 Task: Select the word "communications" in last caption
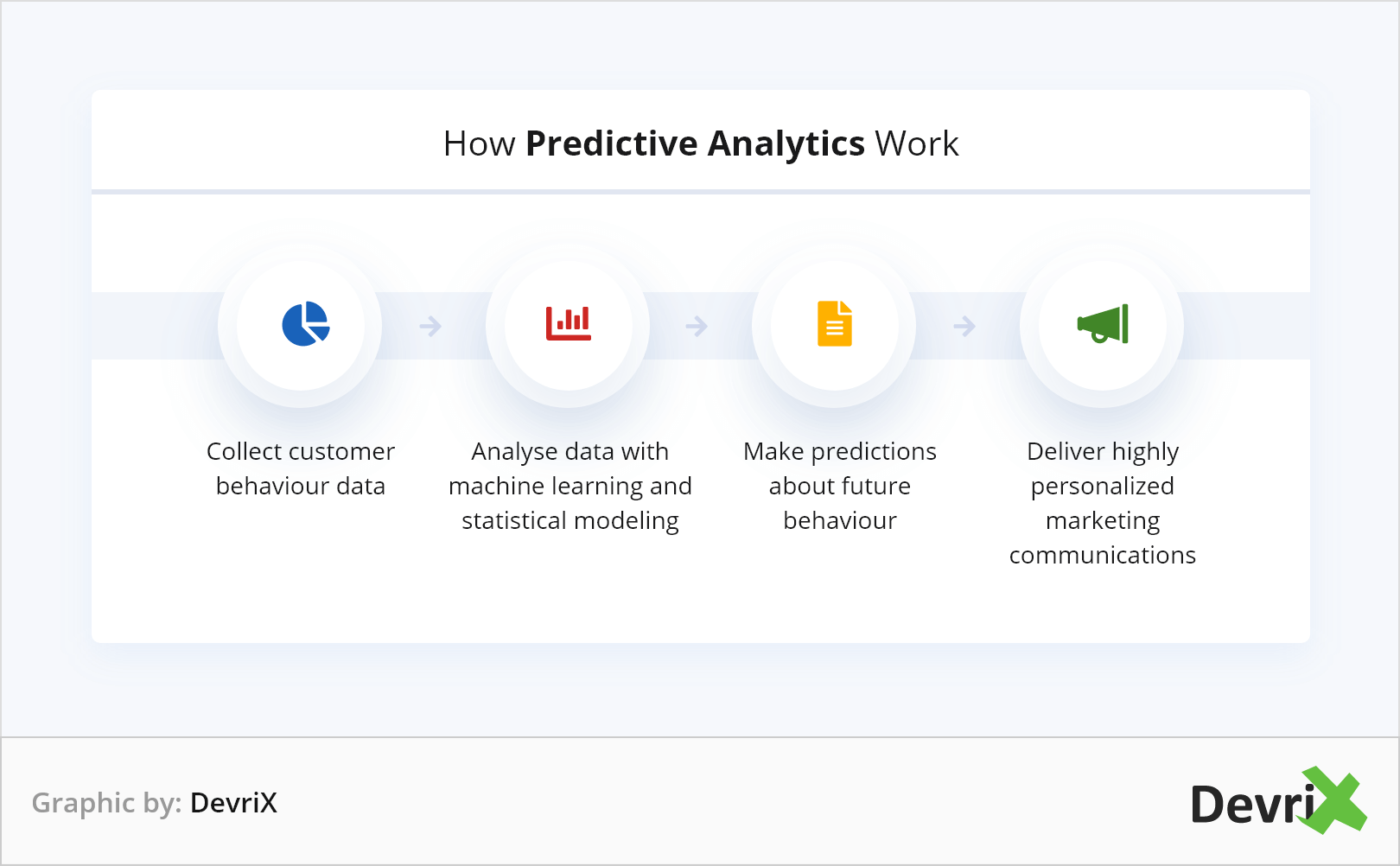click(1103, 555)
